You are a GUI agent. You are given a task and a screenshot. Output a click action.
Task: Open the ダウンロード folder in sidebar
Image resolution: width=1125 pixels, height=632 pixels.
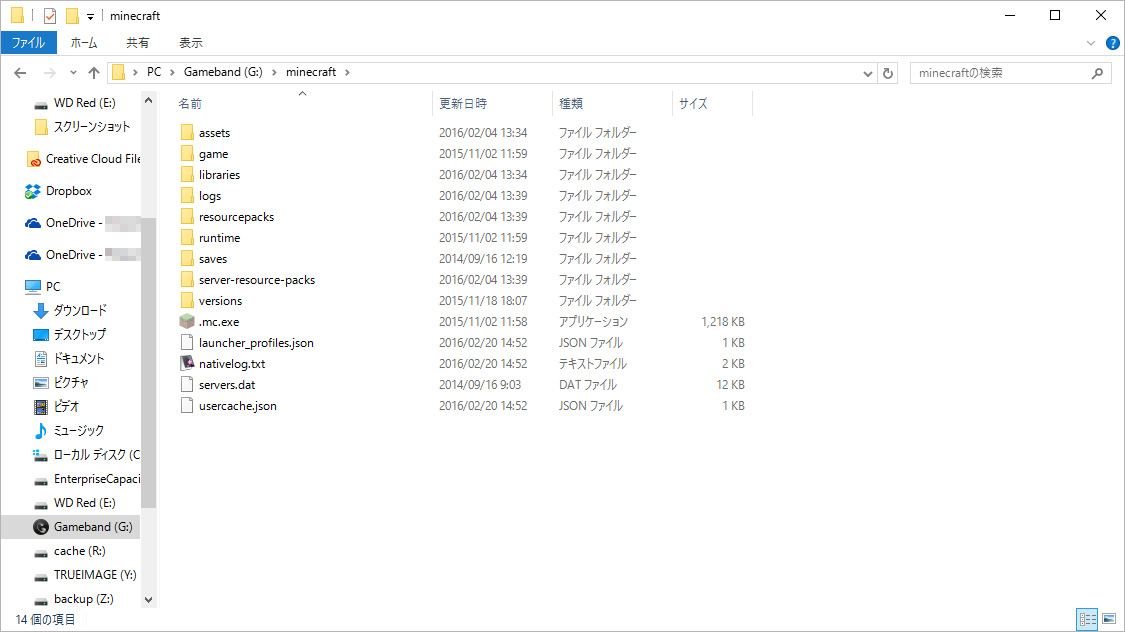click(x=70, y=310)
